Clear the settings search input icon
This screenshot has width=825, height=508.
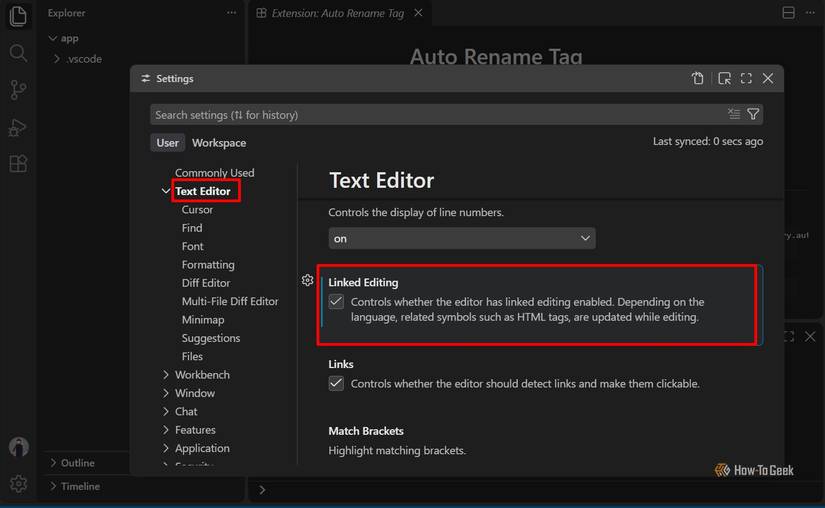(x=734, y=114)
